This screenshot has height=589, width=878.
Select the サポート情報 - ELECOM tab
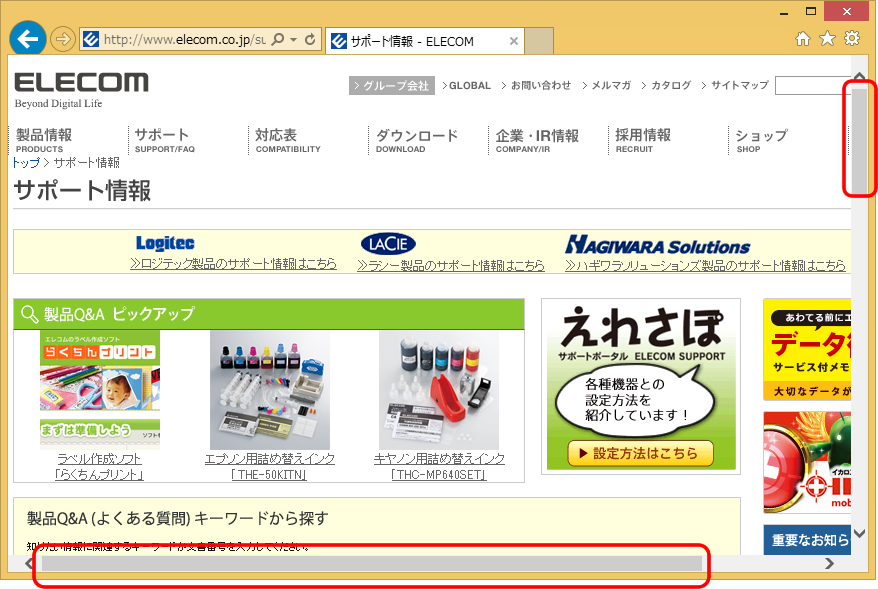tap(424, 41)
